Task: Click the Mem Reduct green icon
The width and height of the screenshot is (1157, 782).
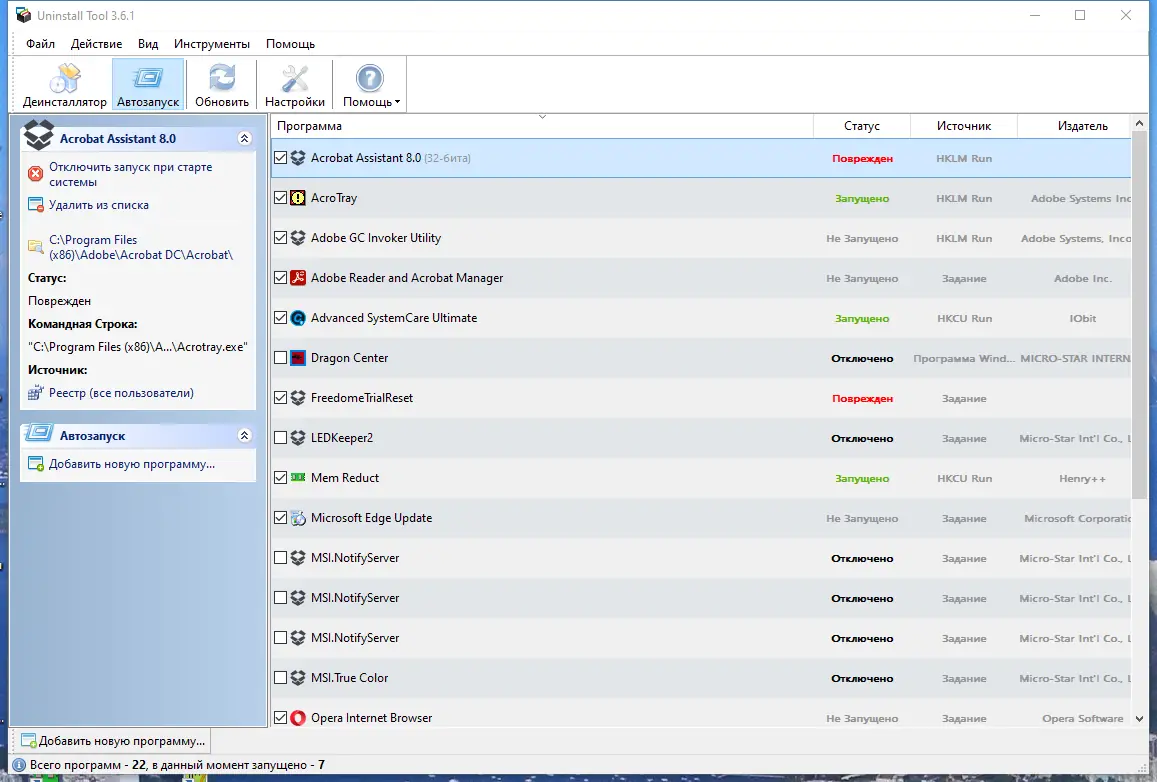Action: [298, 477]
